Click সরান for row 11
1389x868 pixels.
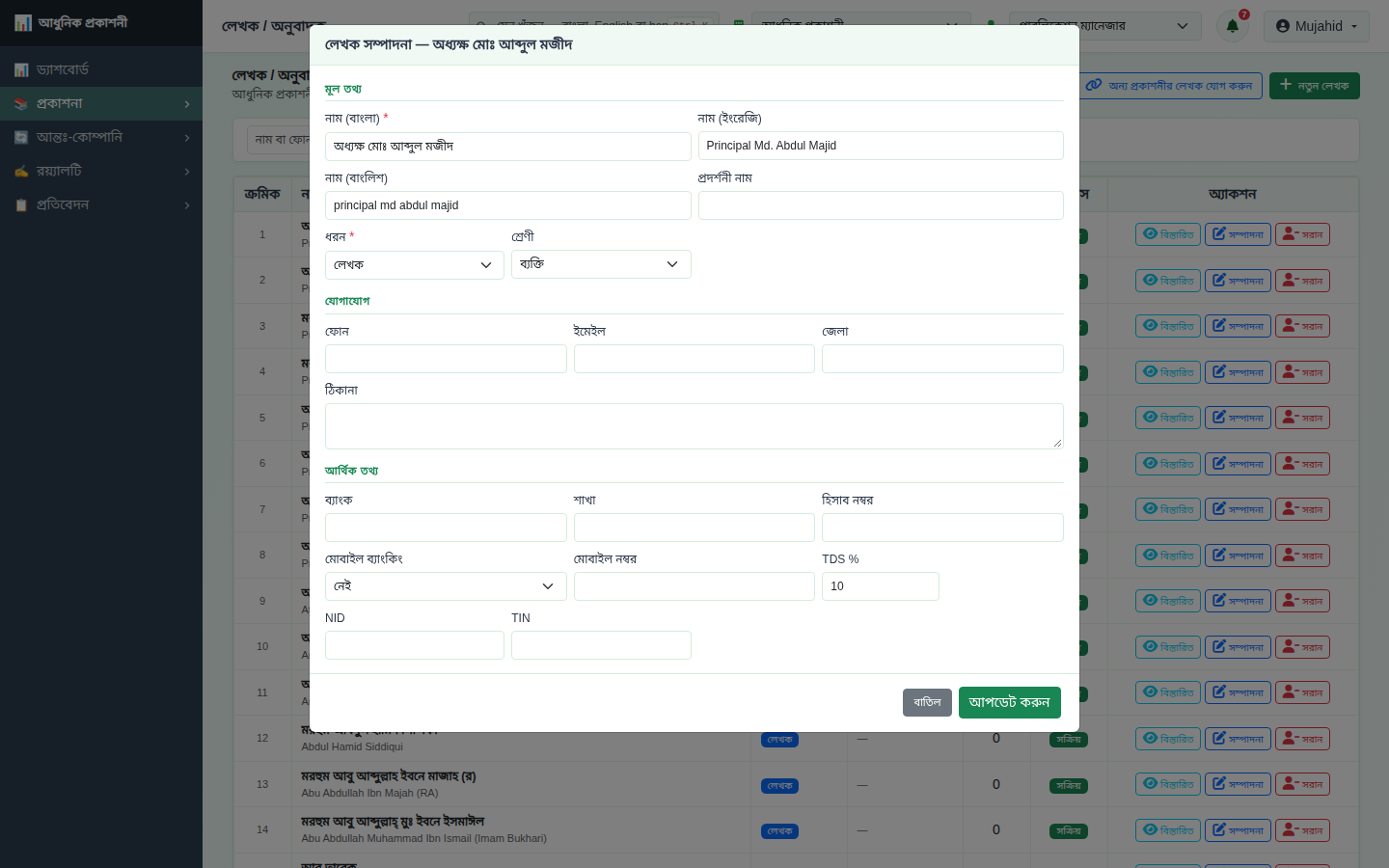1302,692
